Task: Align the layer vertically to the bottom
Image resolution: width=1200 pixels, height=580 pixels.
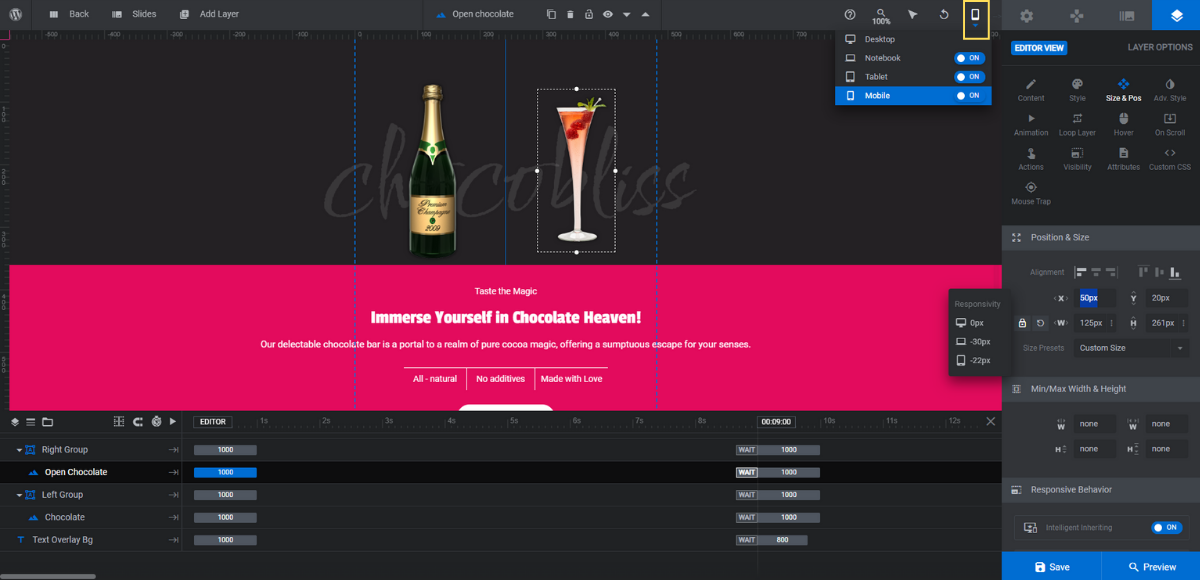Action: (x=1175, y=272)
